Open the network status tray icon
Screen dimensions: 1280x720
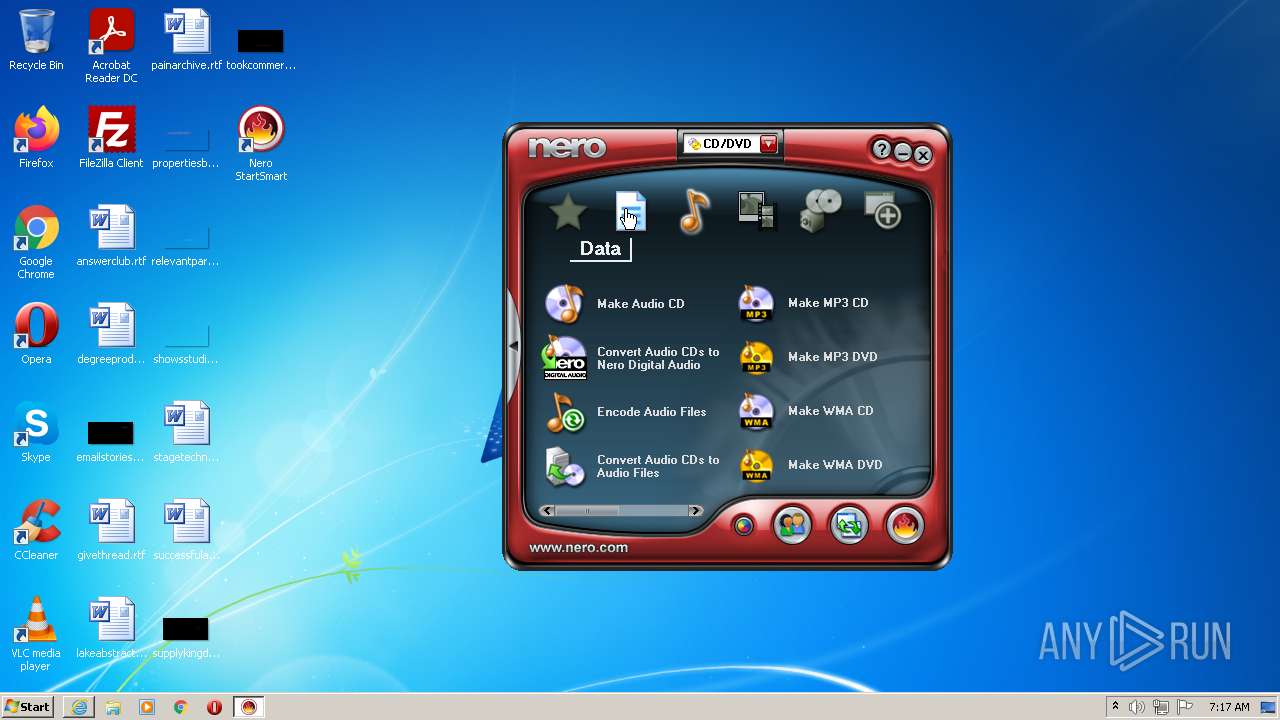click(1161, 707)
